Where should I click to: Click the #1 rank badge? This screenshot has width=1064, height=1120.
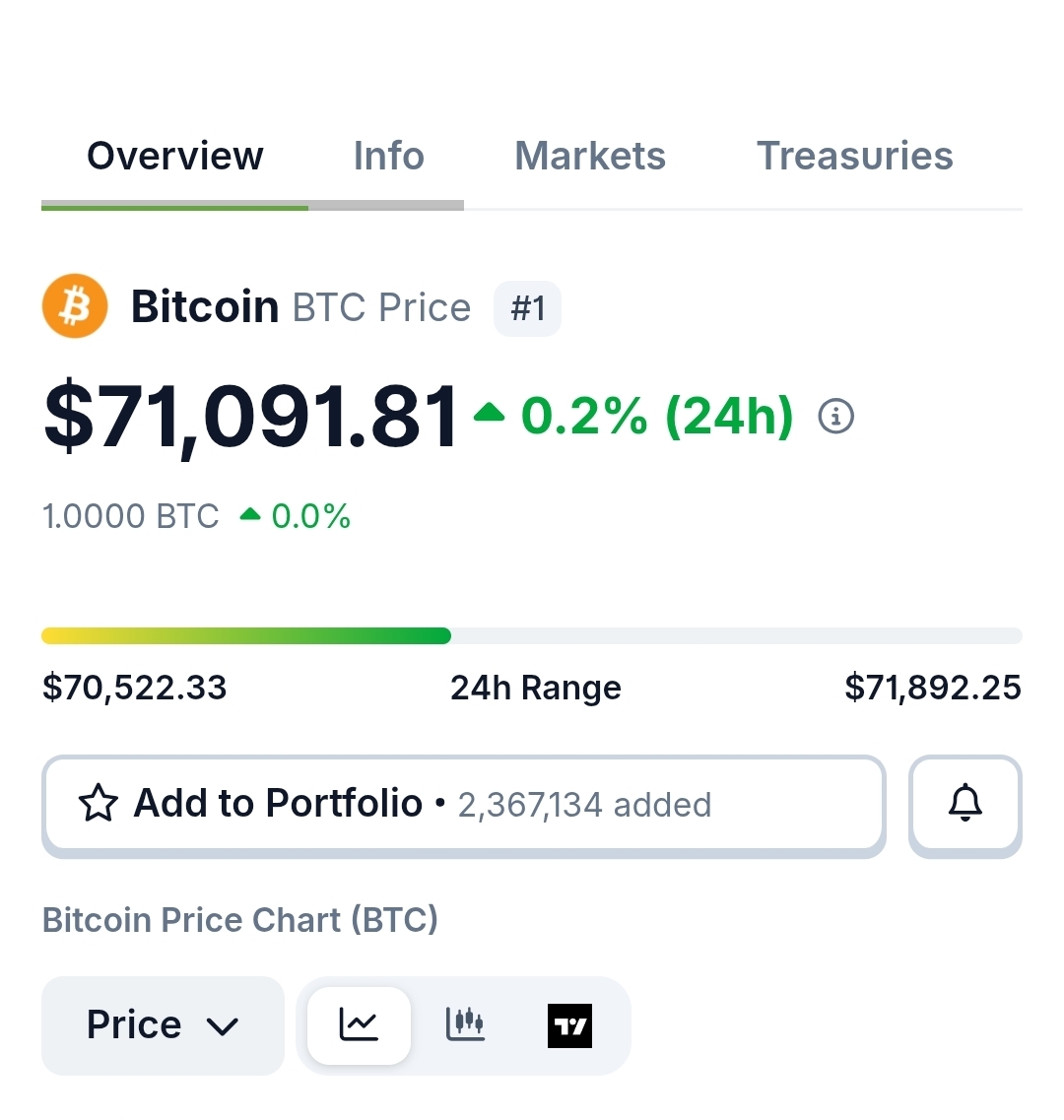pos(527,308)
